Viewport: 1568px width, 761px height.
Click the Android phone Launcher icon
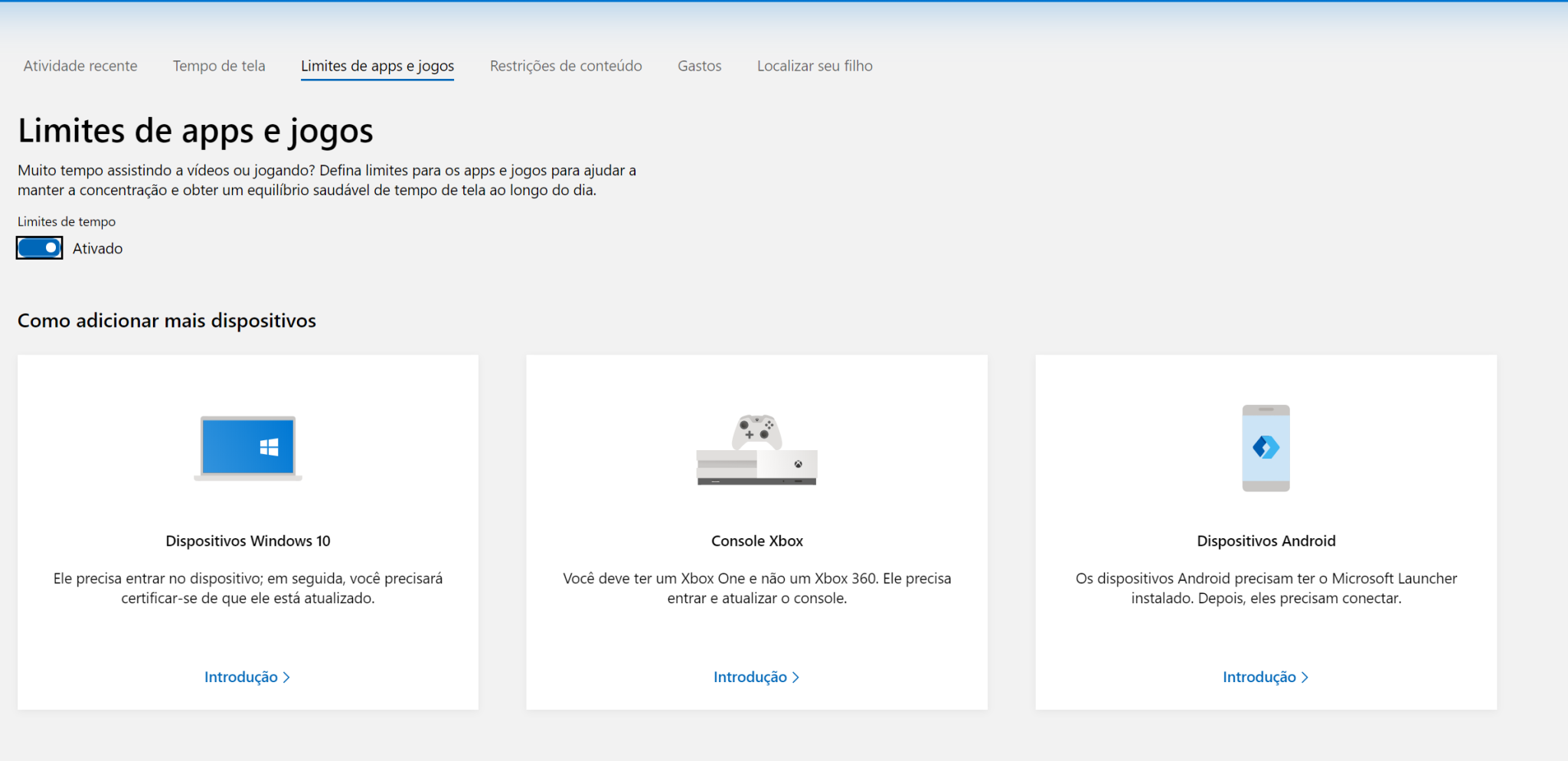coord(1266,448)
